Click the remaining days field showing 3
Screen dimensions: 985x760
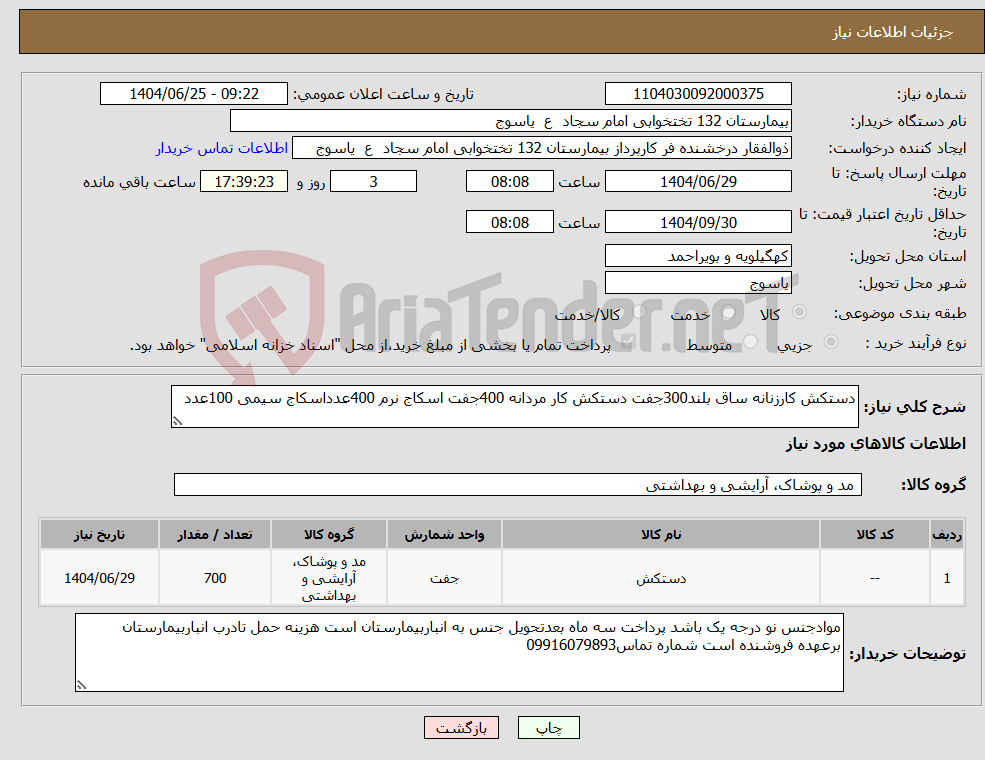(373, 182)
